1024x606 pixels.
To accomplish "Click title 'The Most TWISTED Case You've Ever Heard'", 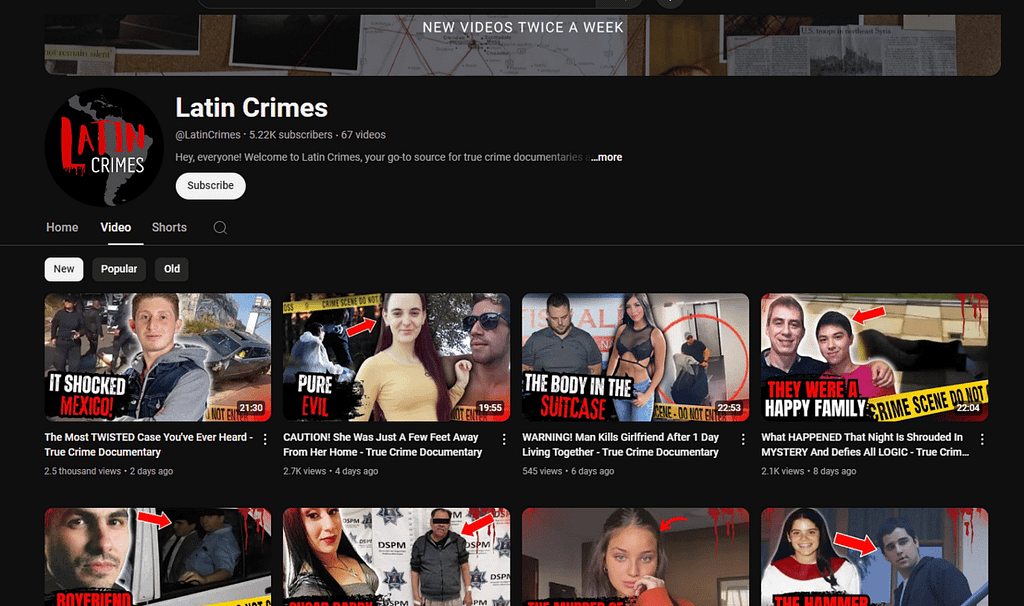I will (148, 445).
